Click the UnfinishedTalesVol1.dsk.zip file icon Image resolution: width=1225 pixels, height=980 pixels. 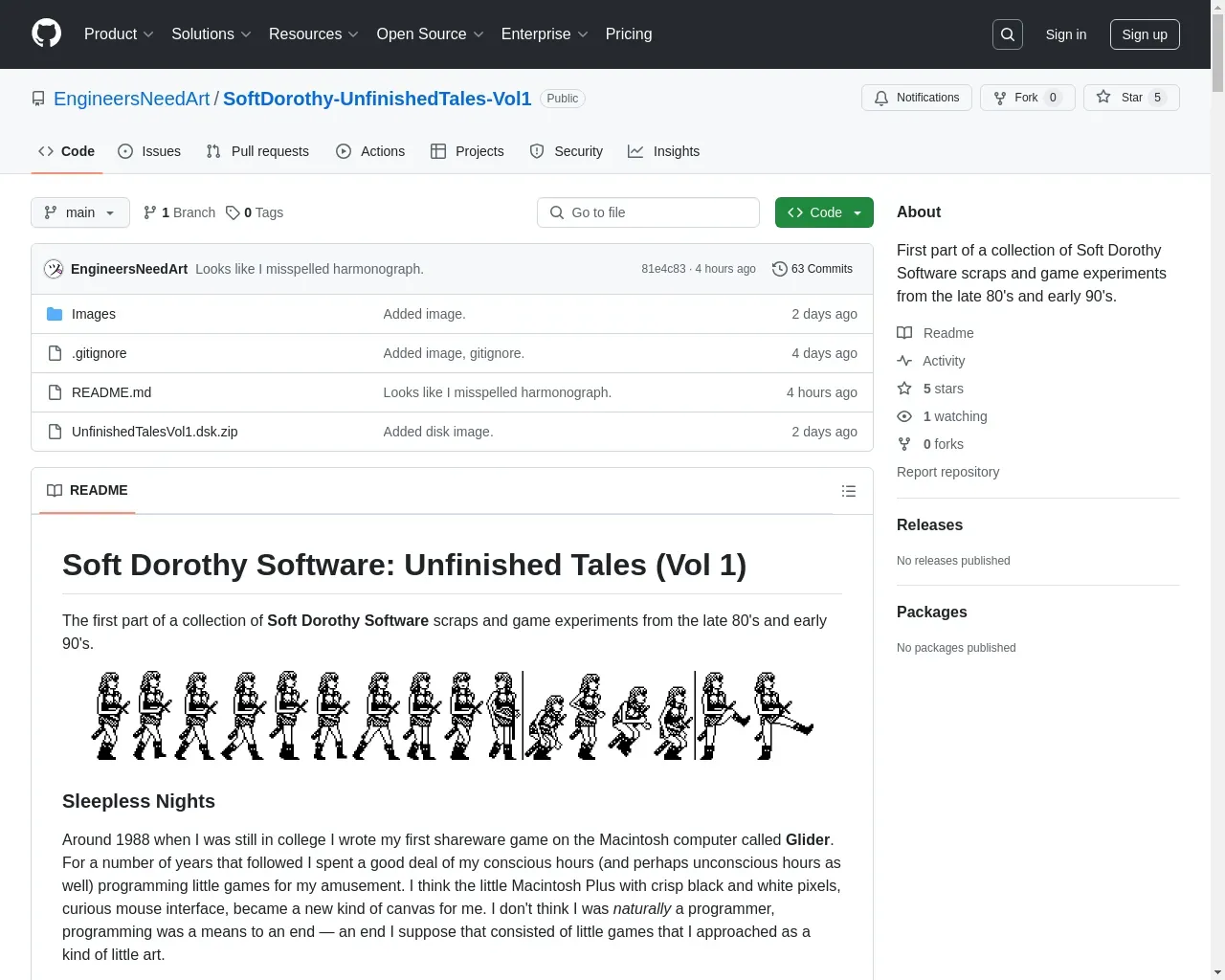point(55,432)
